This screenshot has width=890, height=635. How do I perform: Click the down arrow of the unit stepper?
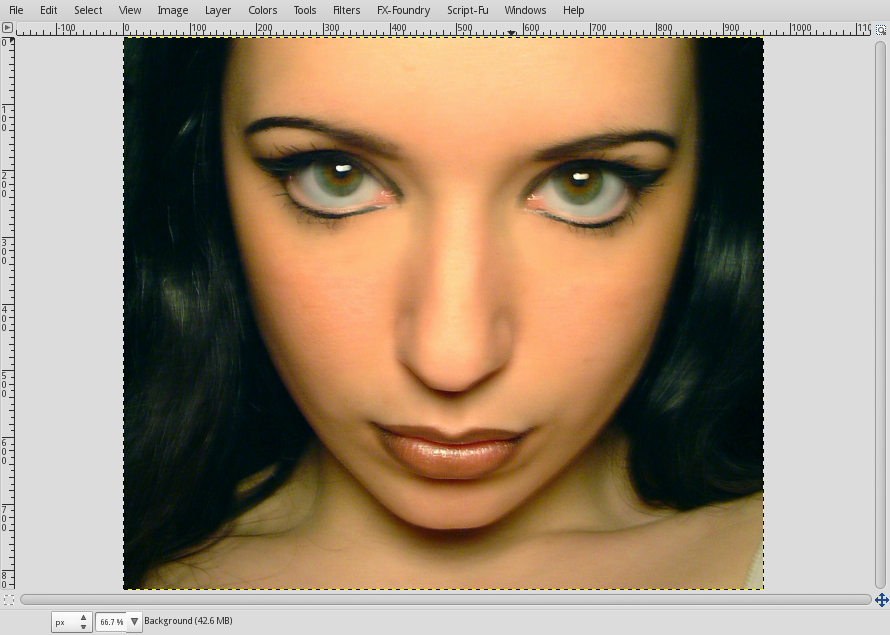tap(83, 625)
